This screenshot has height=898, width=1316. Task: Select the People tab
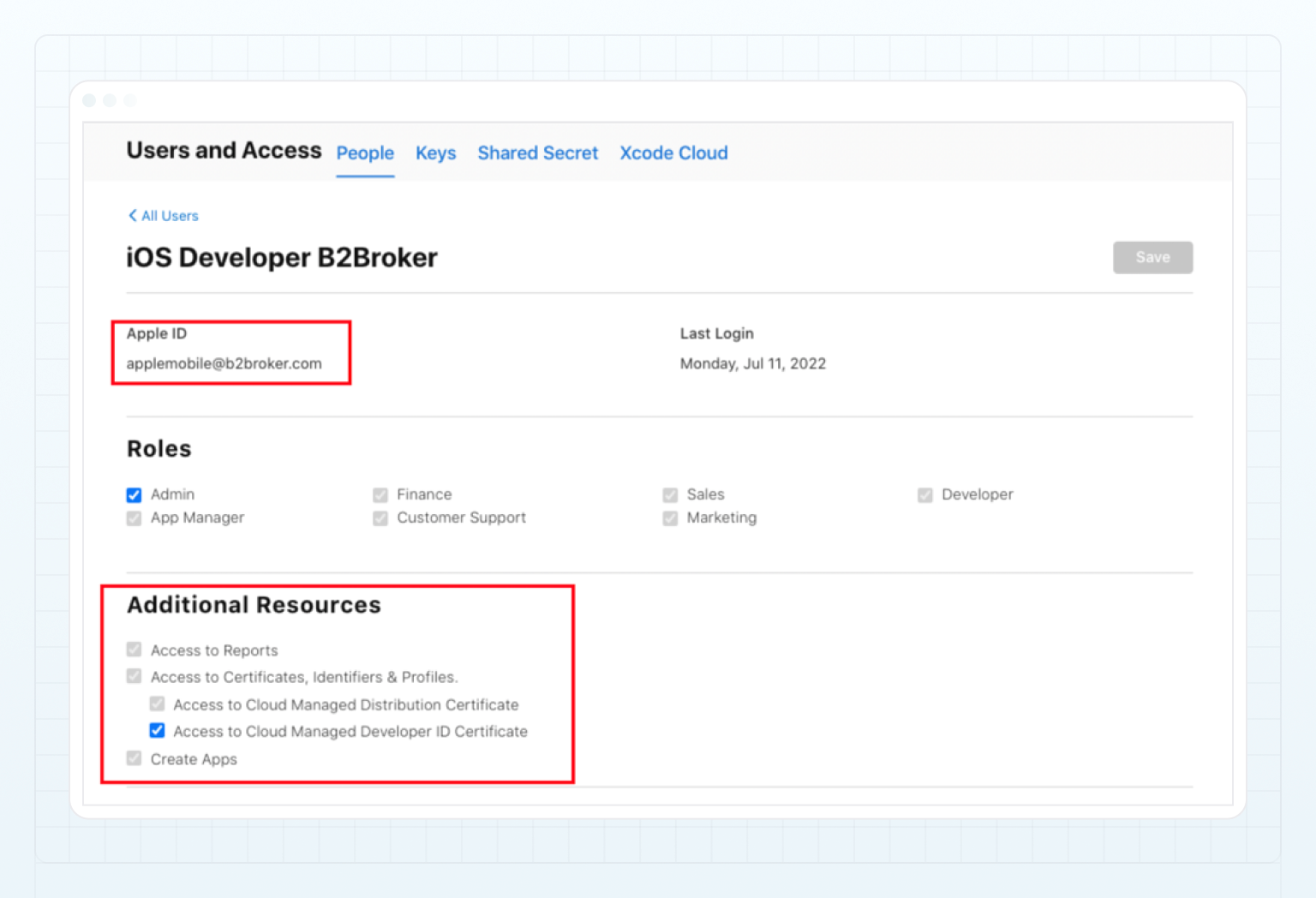[x=365, y=153]
